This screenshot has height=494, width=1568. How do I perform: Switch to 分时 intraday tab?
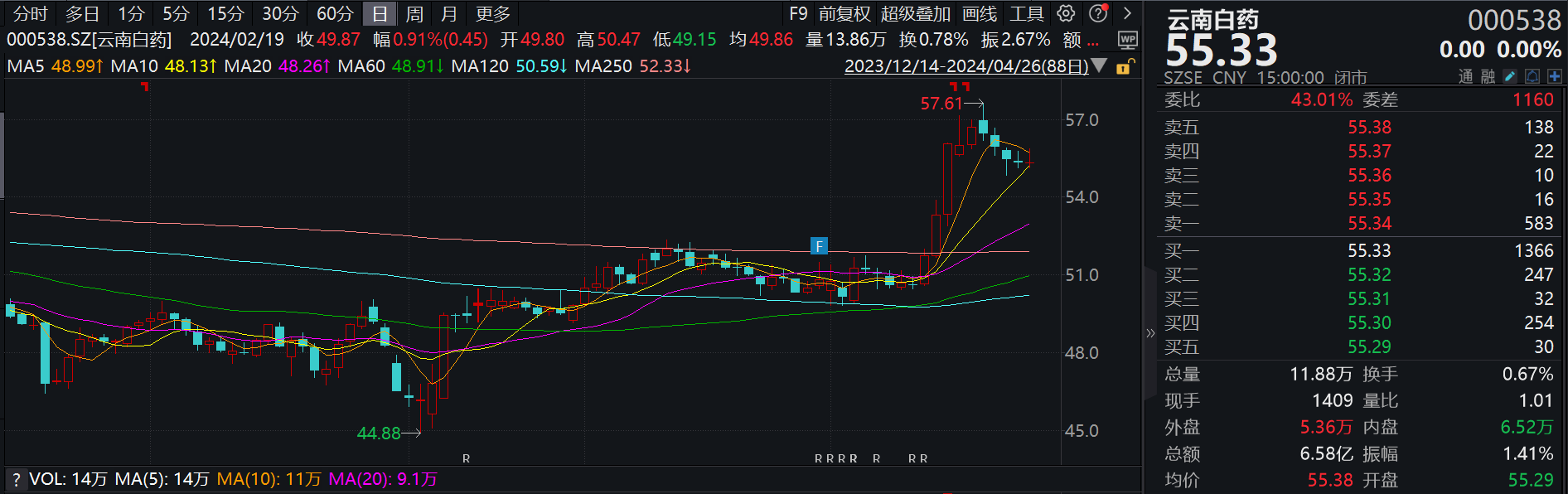(x=31, y=14)
